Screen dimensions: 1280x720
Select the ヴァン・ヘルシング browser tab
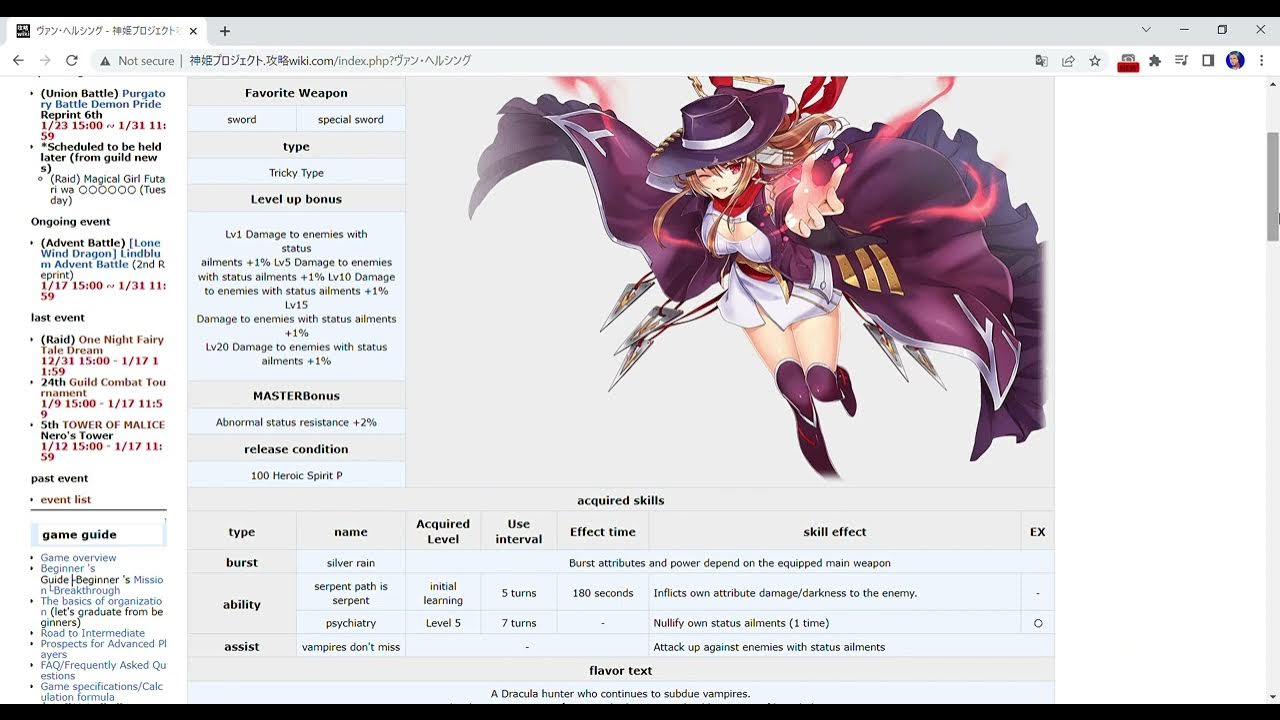(105, 31)
